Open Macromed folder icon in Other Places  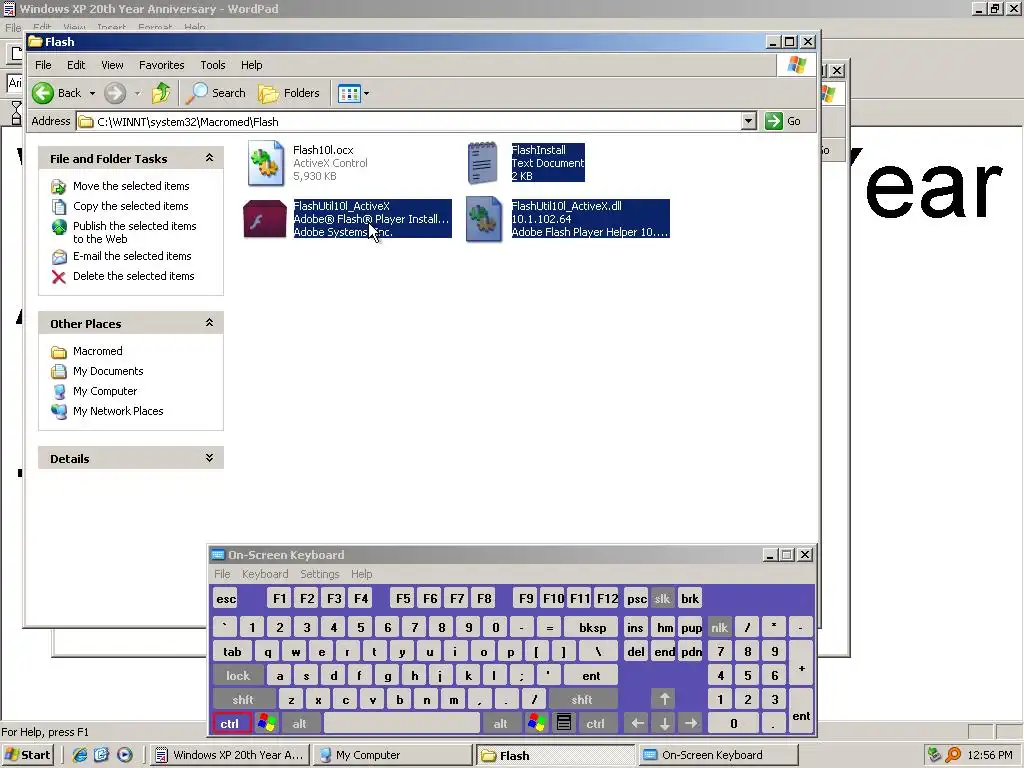point(59,352)
